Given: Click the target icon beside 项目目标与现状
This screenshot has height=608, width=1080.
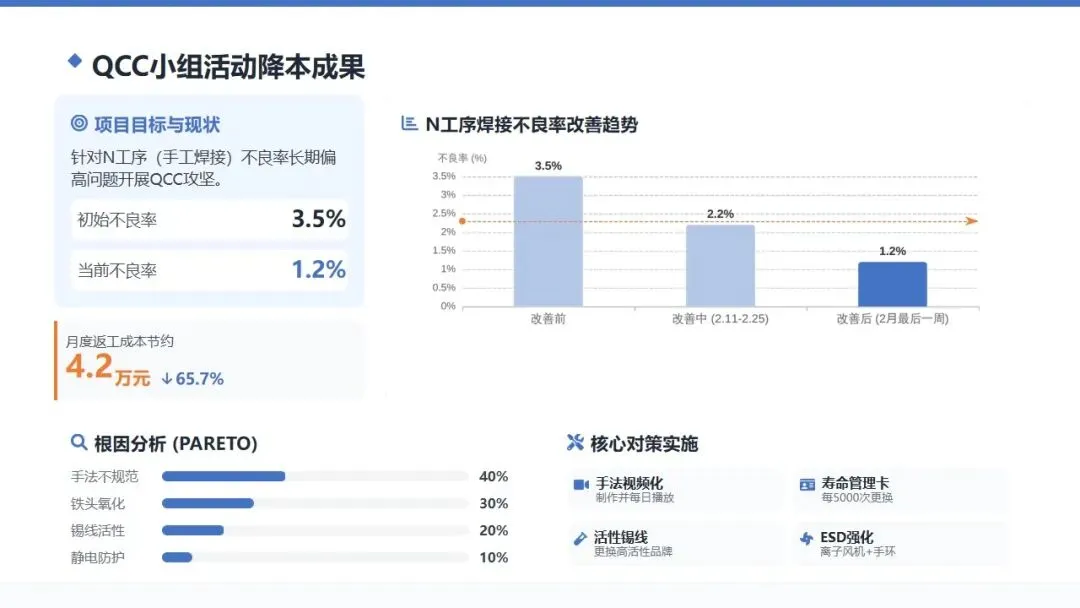Looking at the screenshot, I should pos(79,124).
